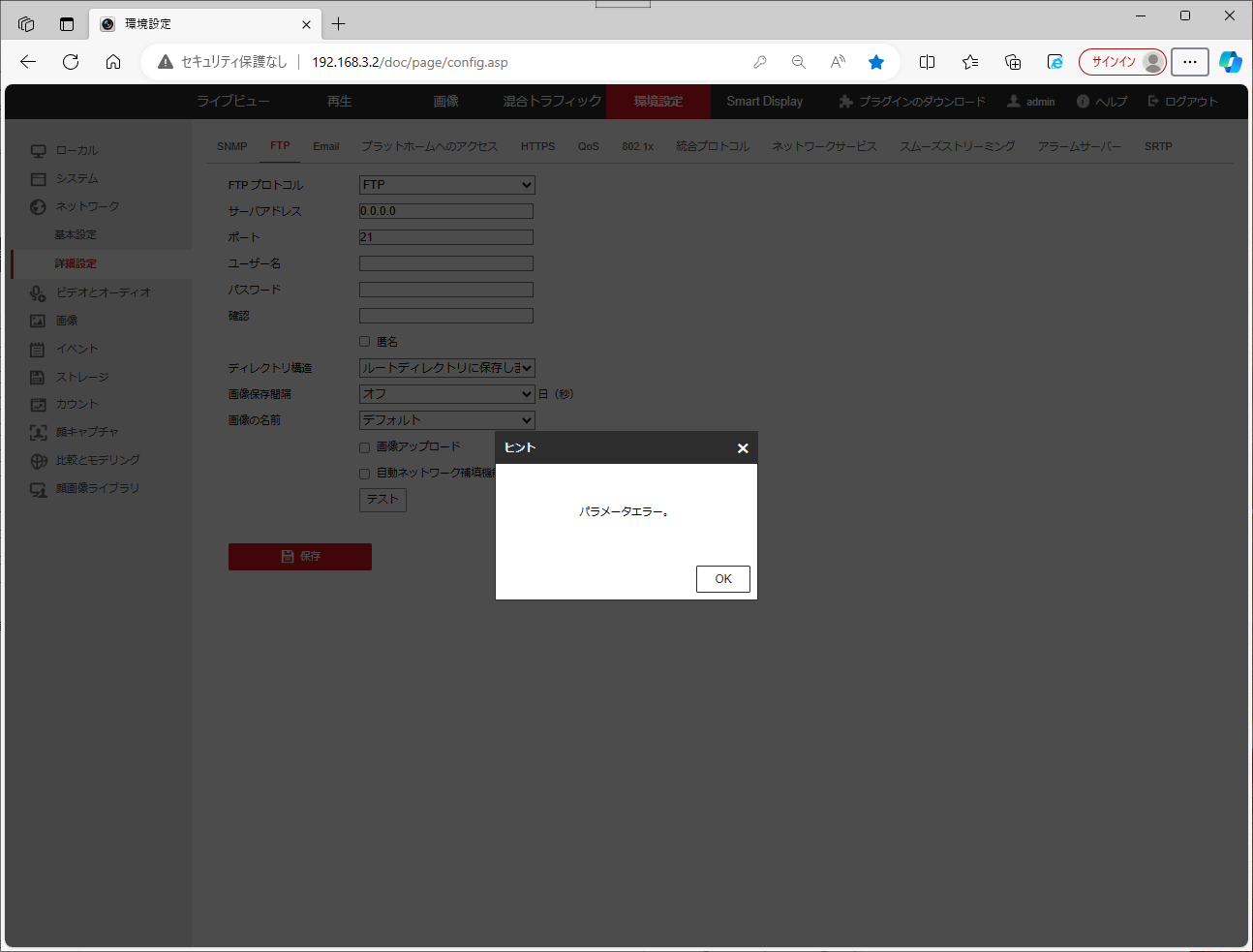Open ビデオとオーディオ settings
The image size is (1253, 952).
point(103,292)
